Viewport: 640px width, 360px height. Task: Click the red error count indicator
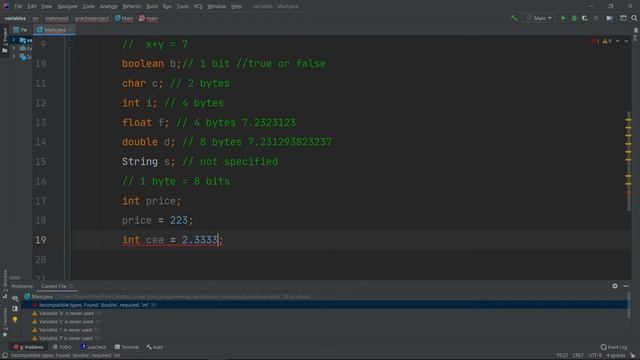(x=595, y=41)
